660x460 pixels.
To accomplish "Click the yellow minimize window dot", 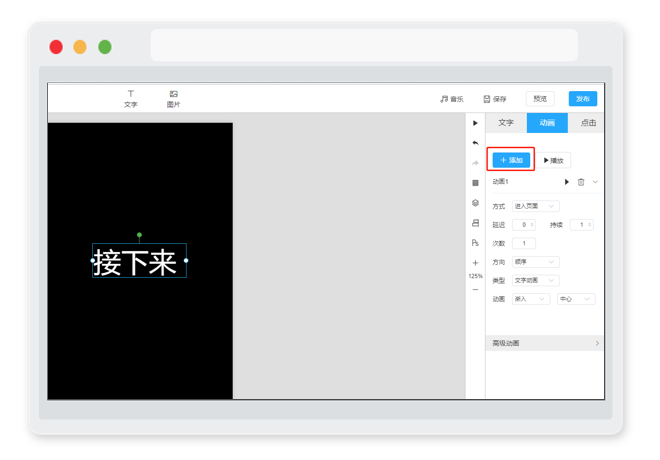I will click(80, 47).
